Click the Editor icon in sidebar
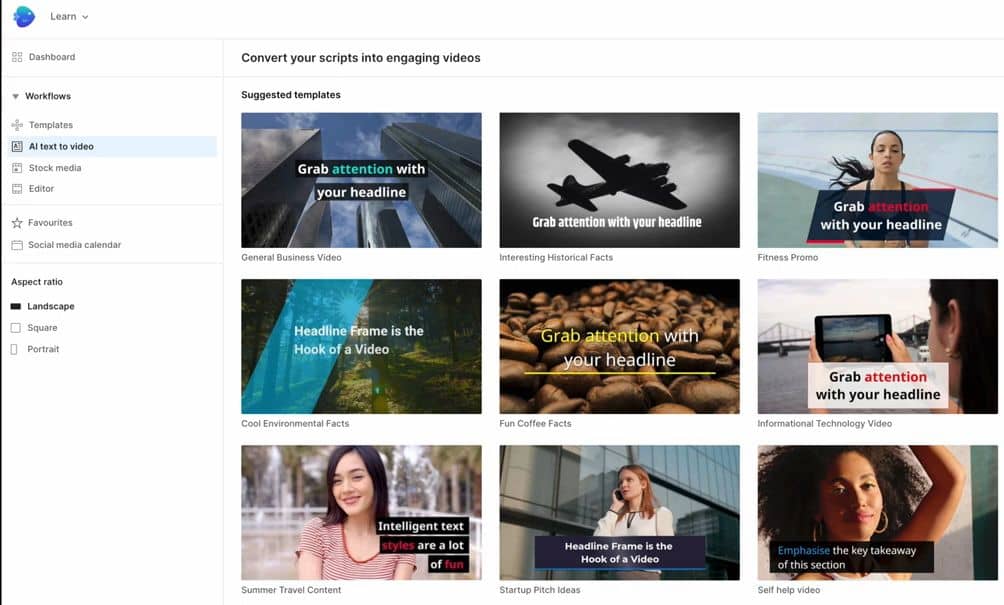Viewport: 1004px width, 605px height. click(17, 189)
